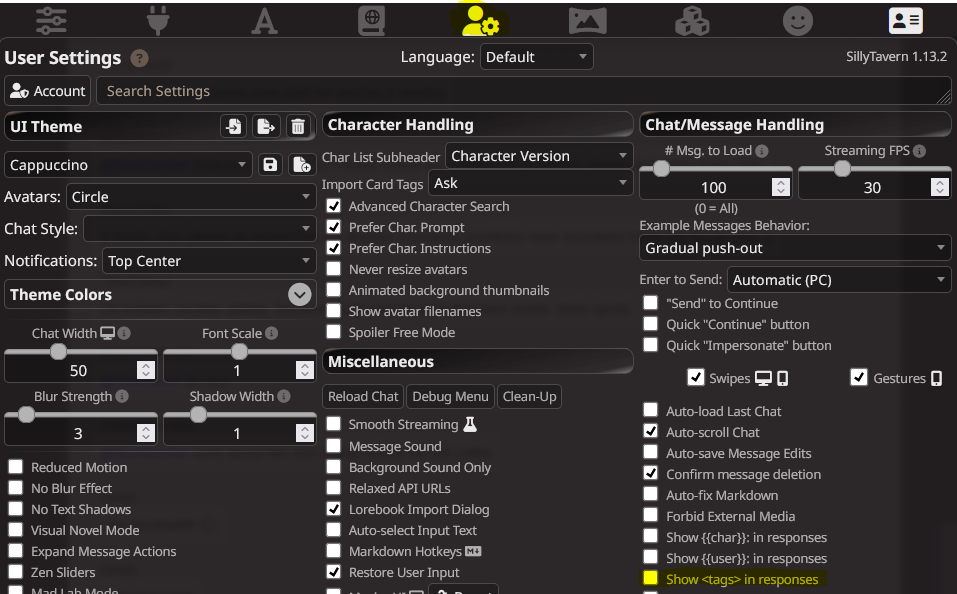Enable Visual Novel Mode checkbox
The width and height of the screenshot is (957, 594).
coord(16,530)
